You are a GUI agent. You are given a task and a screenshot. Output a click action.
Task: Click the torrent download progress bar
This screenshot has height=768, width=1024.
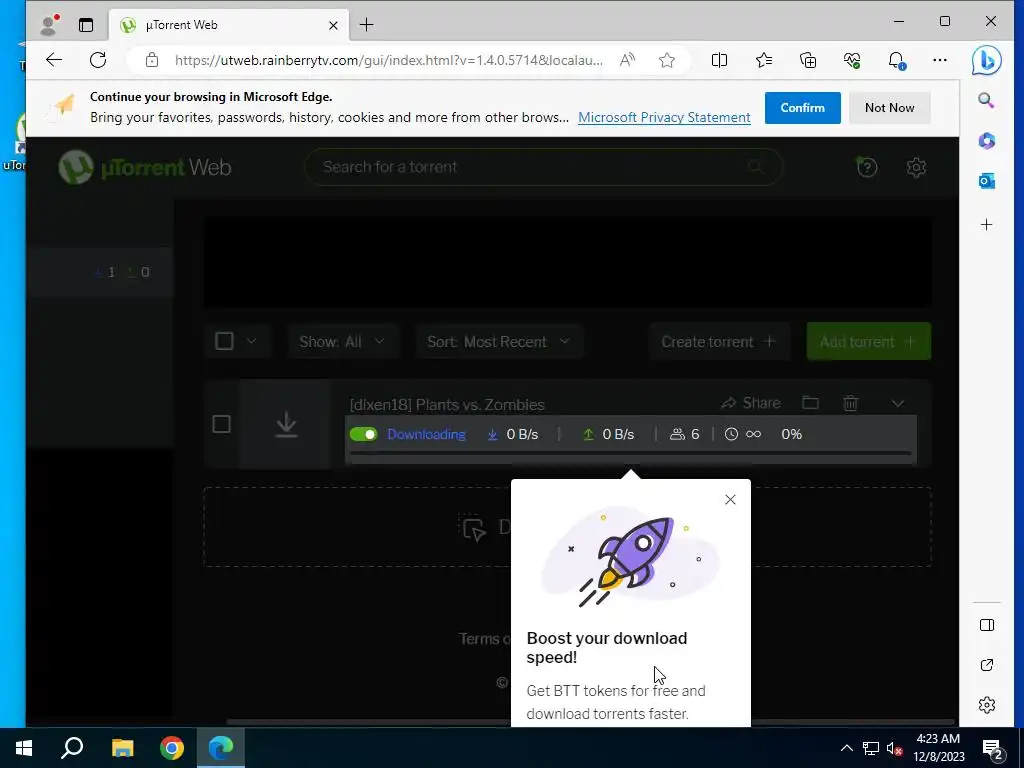click(630, 453)
